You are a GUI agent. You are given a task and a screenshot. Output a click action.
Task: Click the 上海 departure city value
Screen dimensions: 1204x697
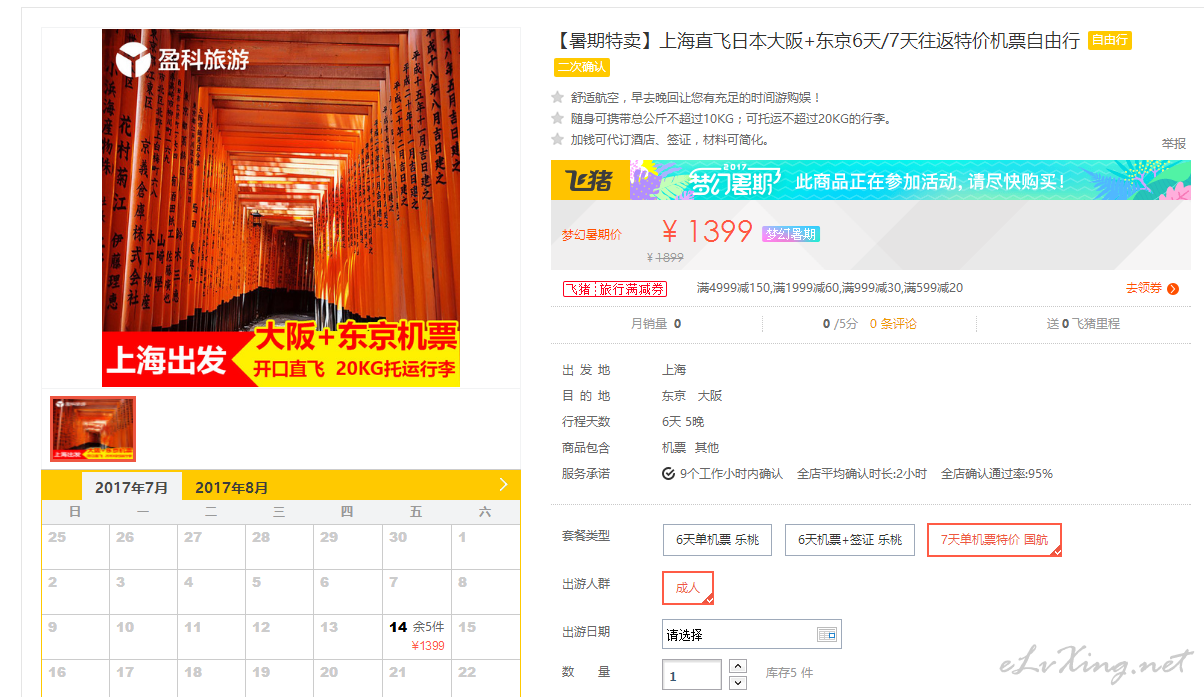click(x=674, y=370)
